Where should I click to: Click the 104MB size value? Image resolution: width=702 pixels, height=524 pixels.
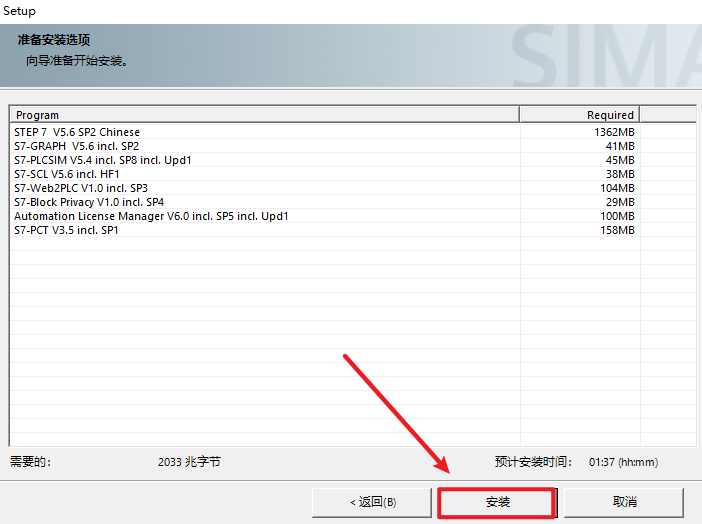point(617,188)
